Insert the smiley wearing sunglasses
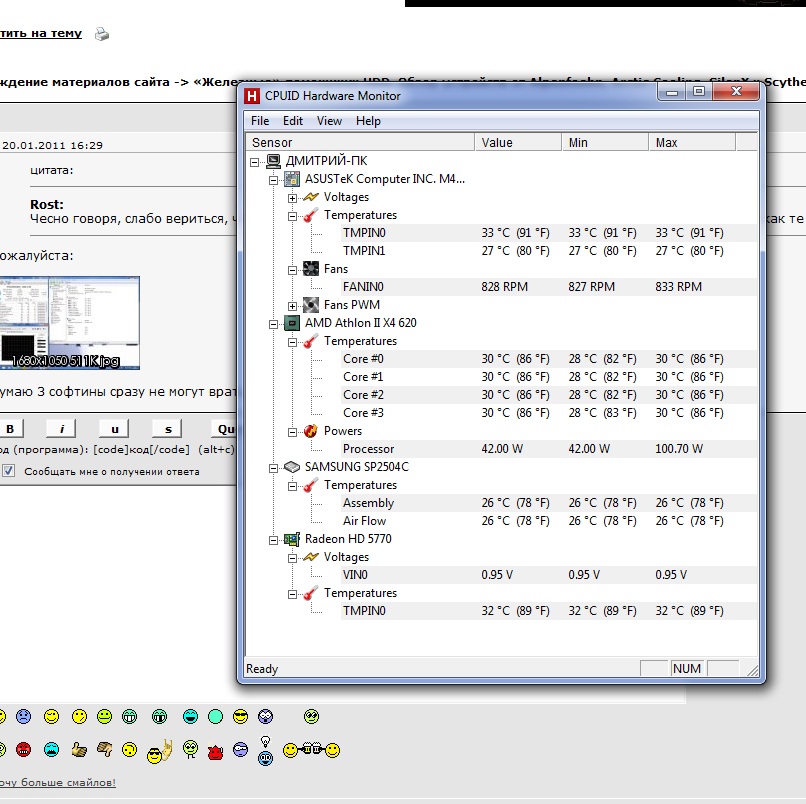The image size is (806, 804). [240, 716]
